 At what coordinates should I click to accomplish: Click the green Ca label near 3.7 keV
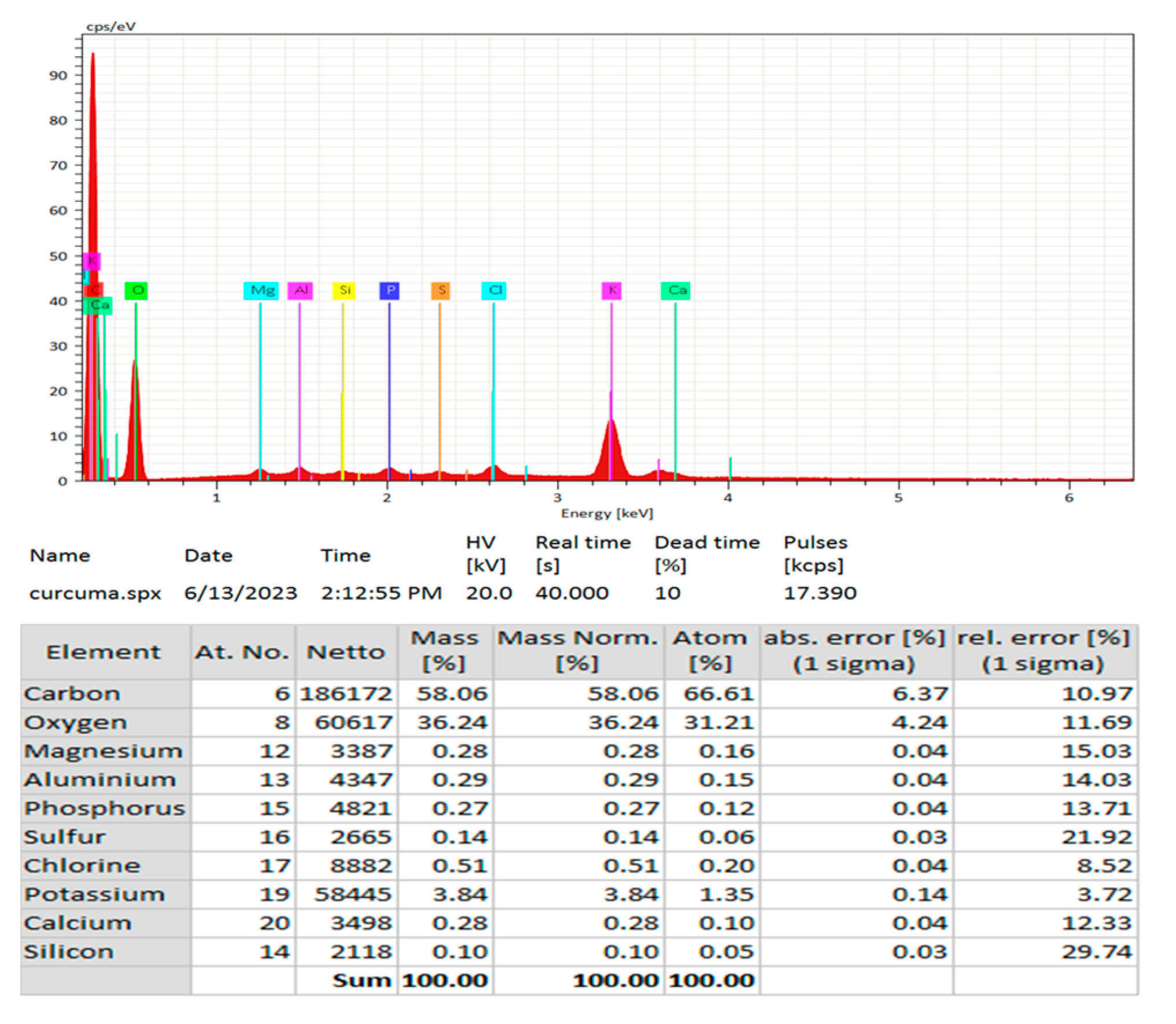[676, 290]
